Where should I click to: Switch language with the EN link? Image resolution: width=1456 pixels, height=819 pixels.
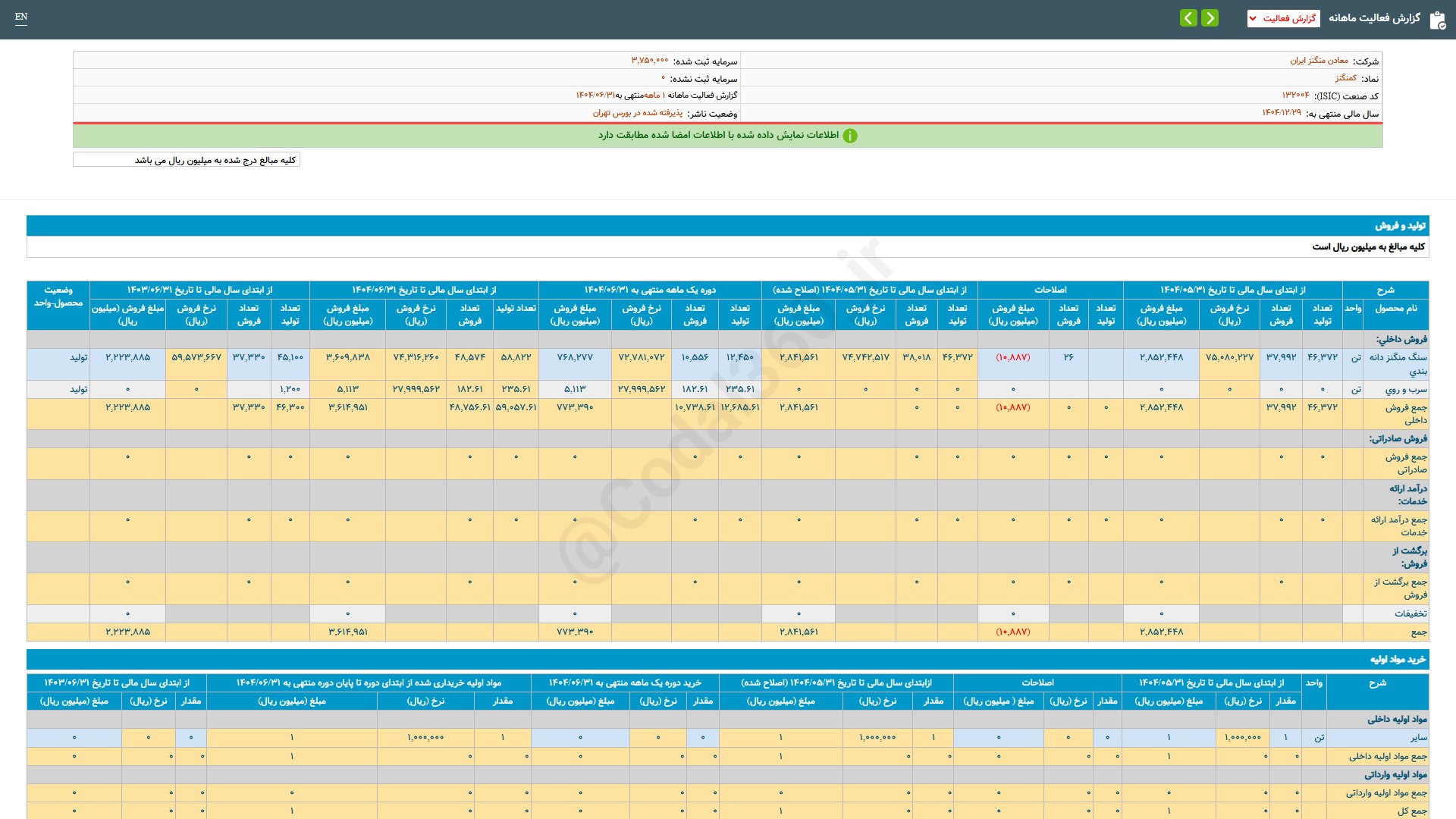(x=21, y=17)
